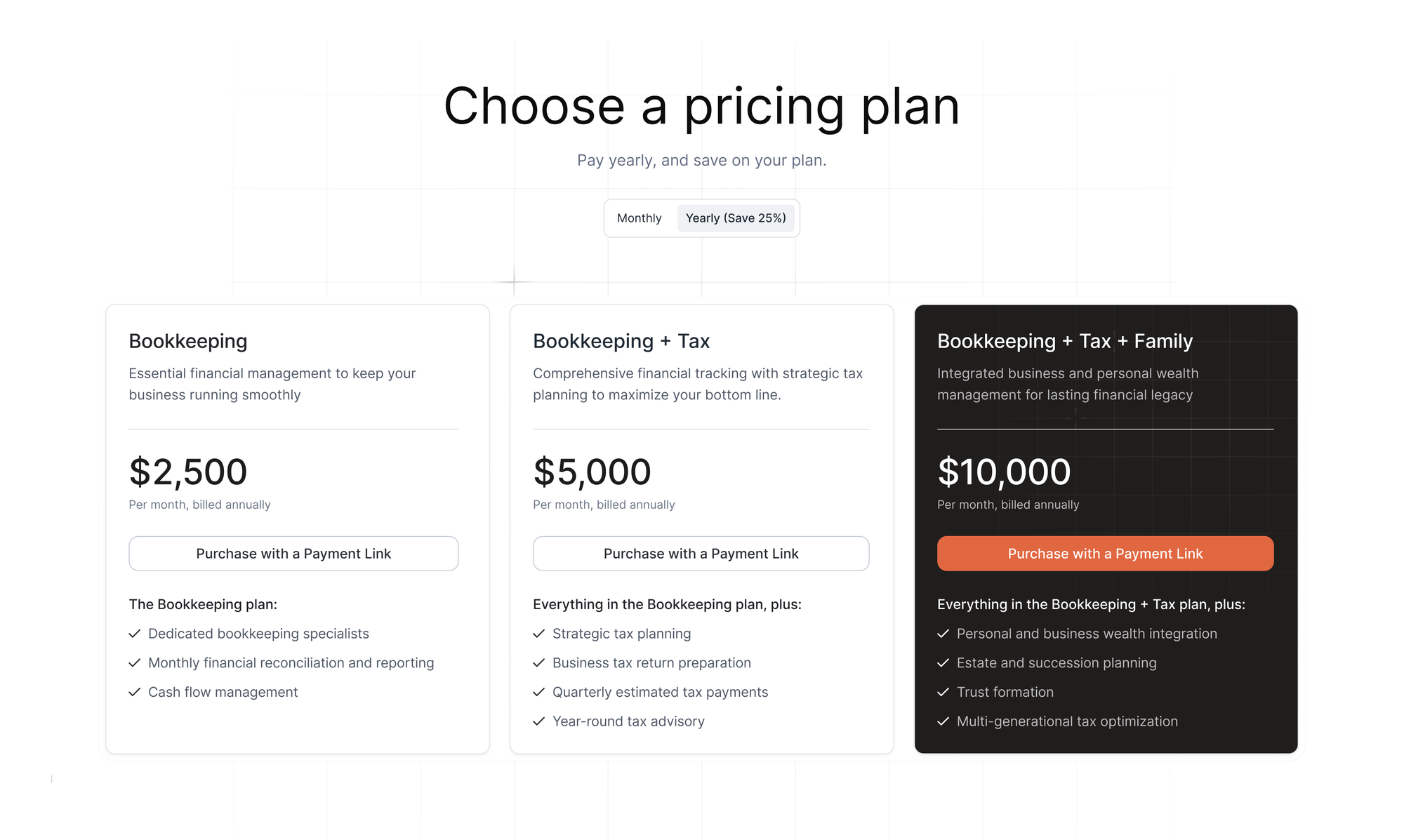Click checkmark beside Strategic tax planning
The height and width of the screenshot is (840, 1404).
point(539,634)
